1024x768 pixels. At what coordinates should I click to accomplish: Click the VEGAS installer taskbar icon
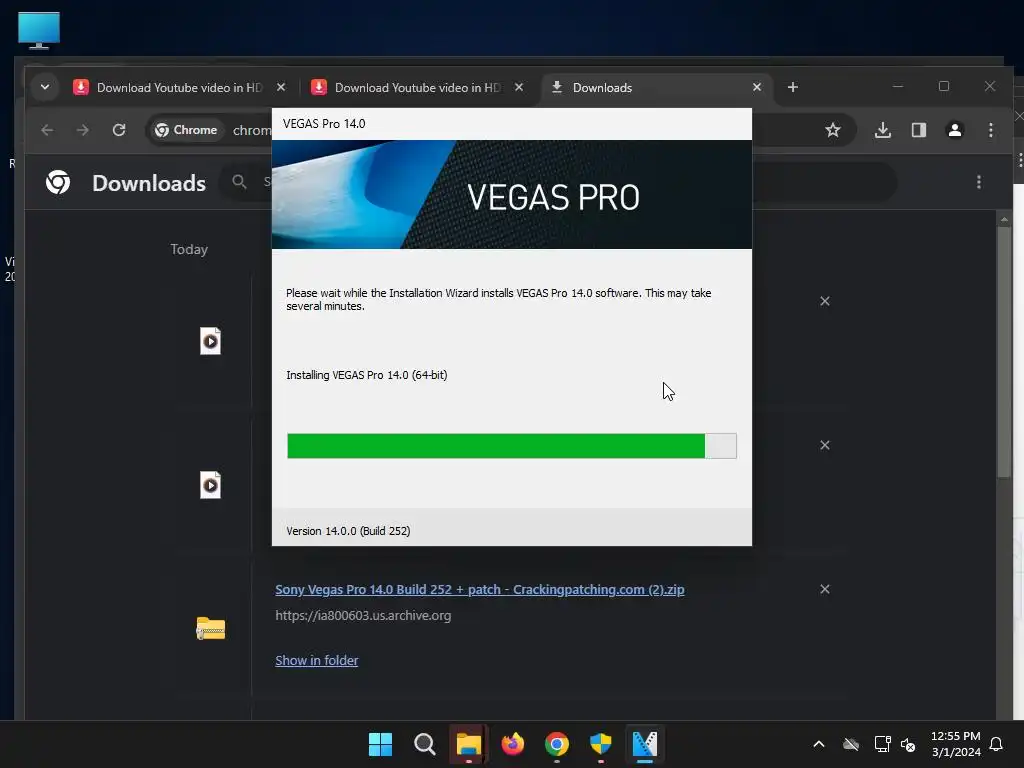tap(645, 744)
